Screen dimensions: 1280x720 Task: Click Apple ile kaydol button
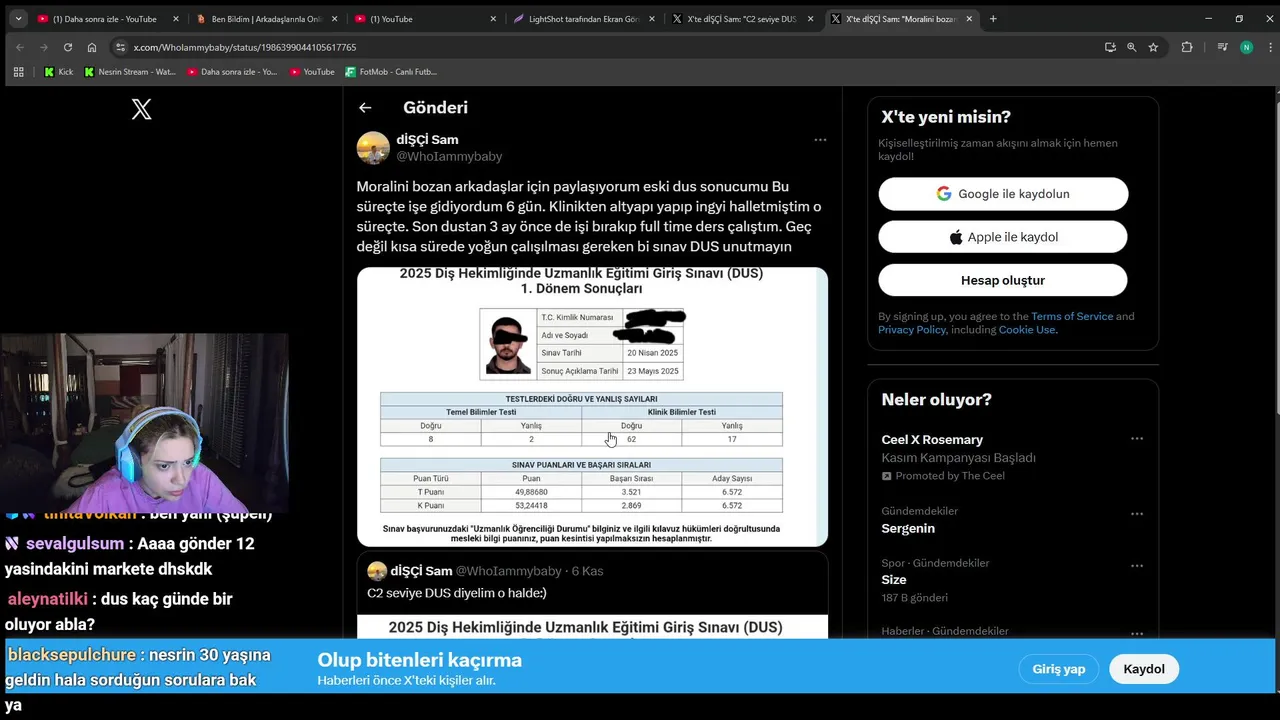(x=1003, y=237)
